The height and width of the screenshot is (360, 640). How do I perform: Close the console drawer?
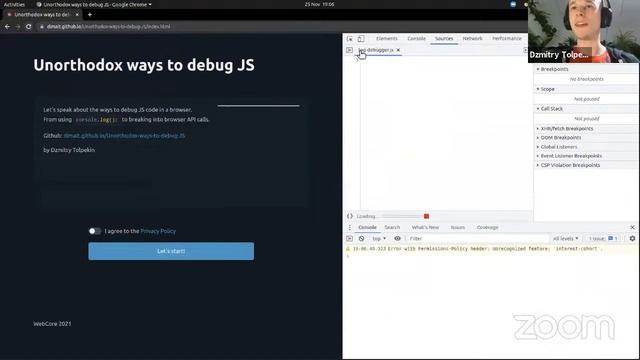(632, 227)
